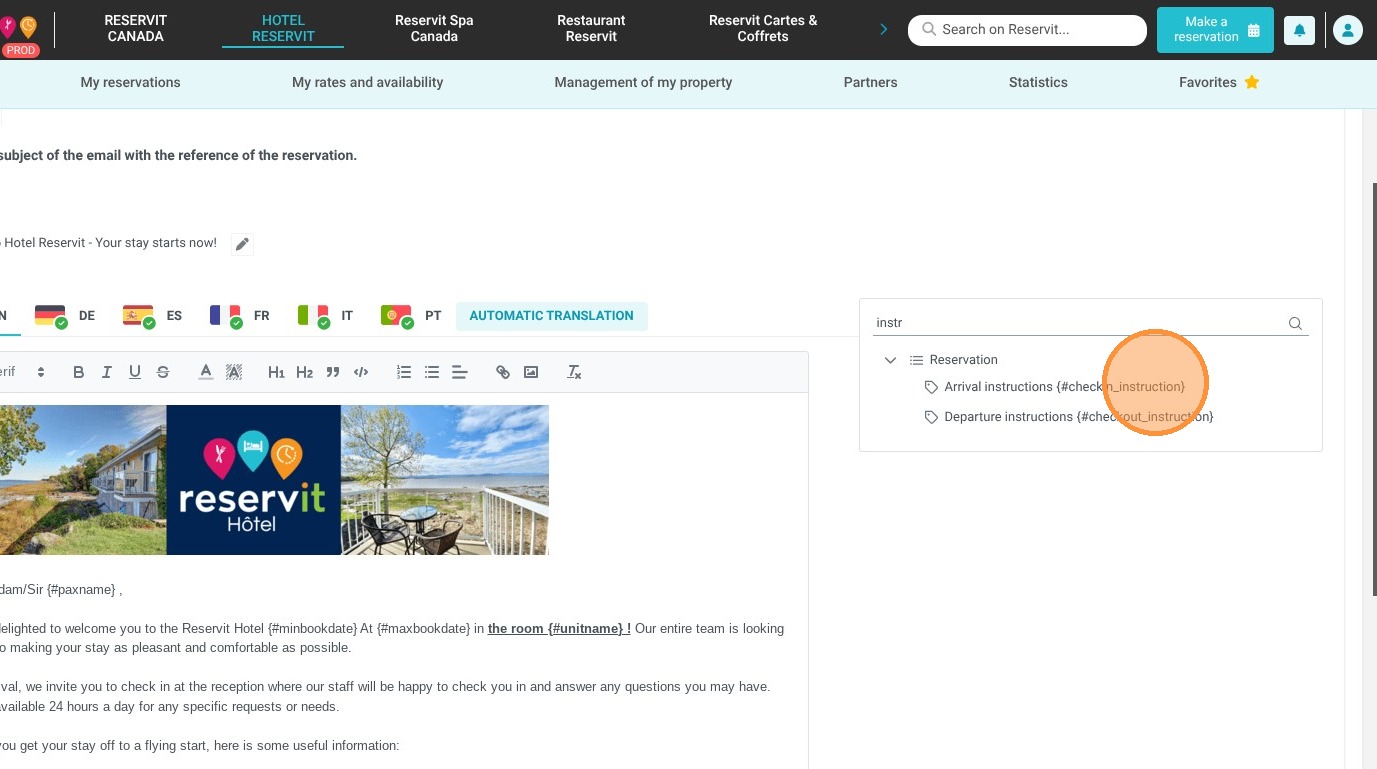Viewport: 1377px width, 769px height.
Task: Open the Favorites menu
Action: click(x=1219, y=83)
